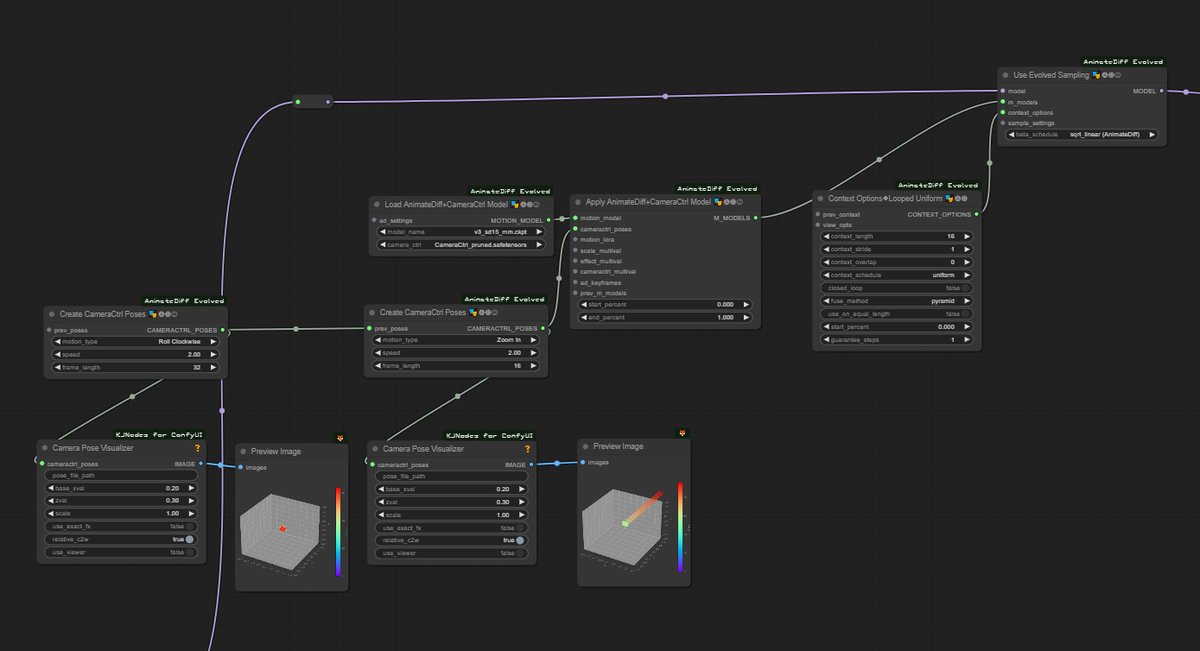Screen dimensions: 1200x651
Task: Toggle use_viewer on left Camera Pose Visualizer
Action: click(x=120, y=552)
